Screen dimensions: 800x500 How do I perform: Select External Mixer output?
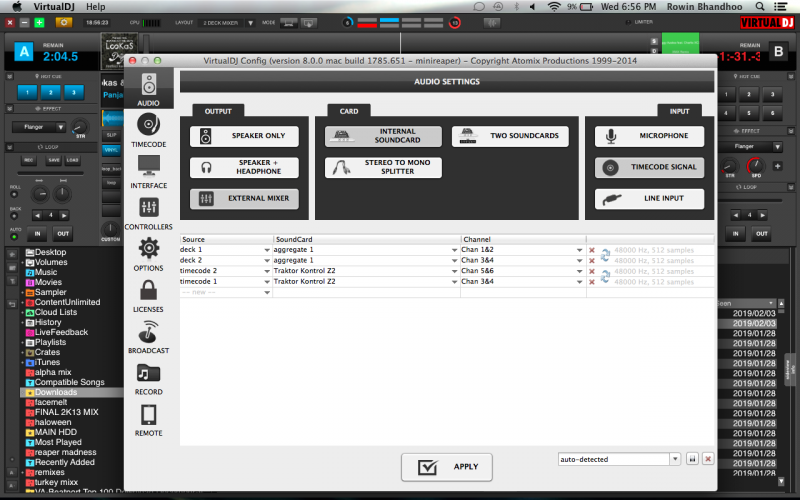pyautogui.click(x=244, y=198)
